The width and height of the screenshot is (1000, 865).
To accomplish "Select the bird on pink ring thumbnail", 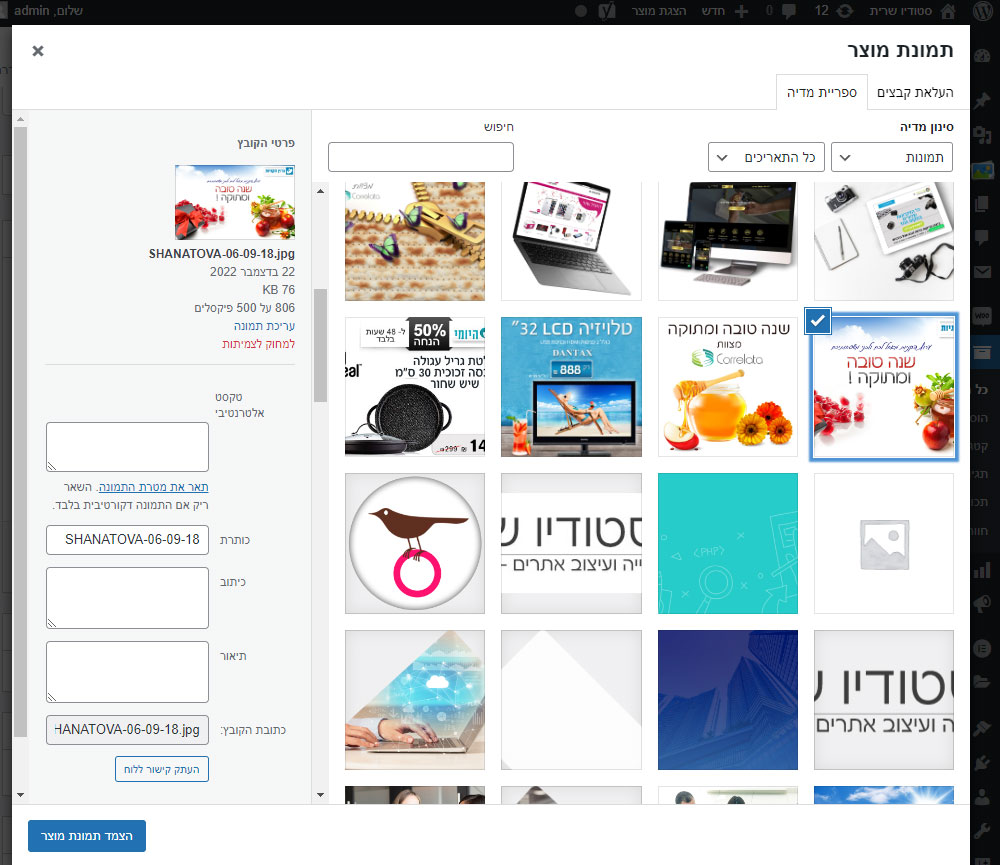I will (x=415, y=543).
